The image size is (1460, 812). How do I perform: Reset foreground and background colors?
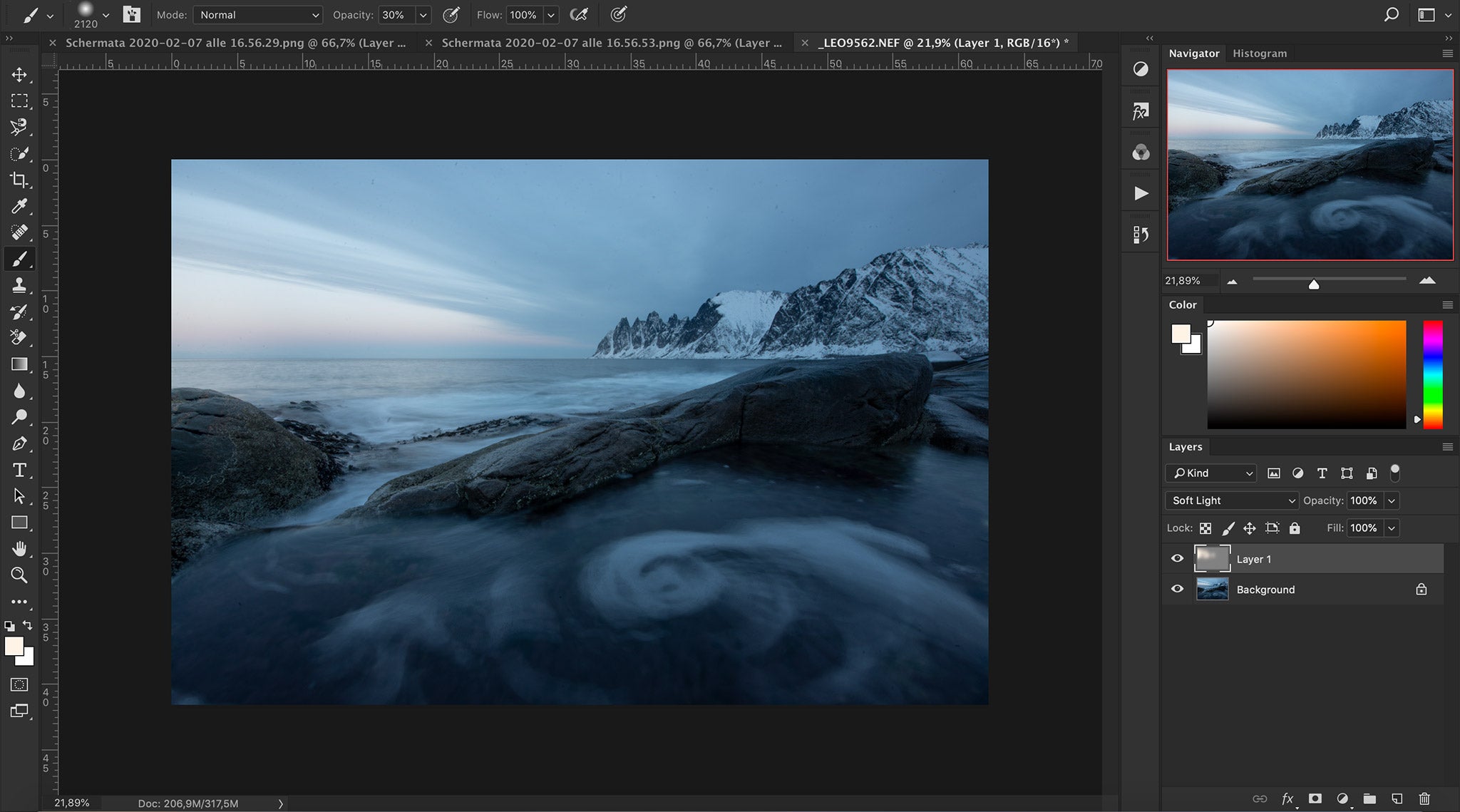(x=10, y=625)
